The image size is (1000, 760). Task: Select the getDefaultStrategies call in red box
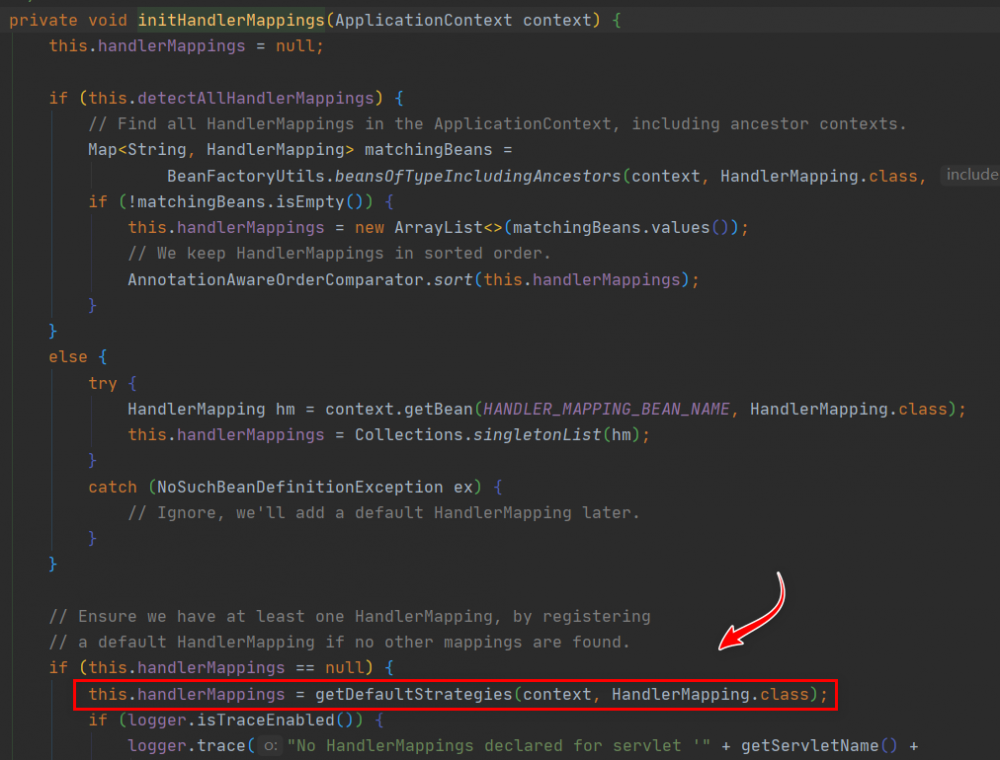[413, 694]
